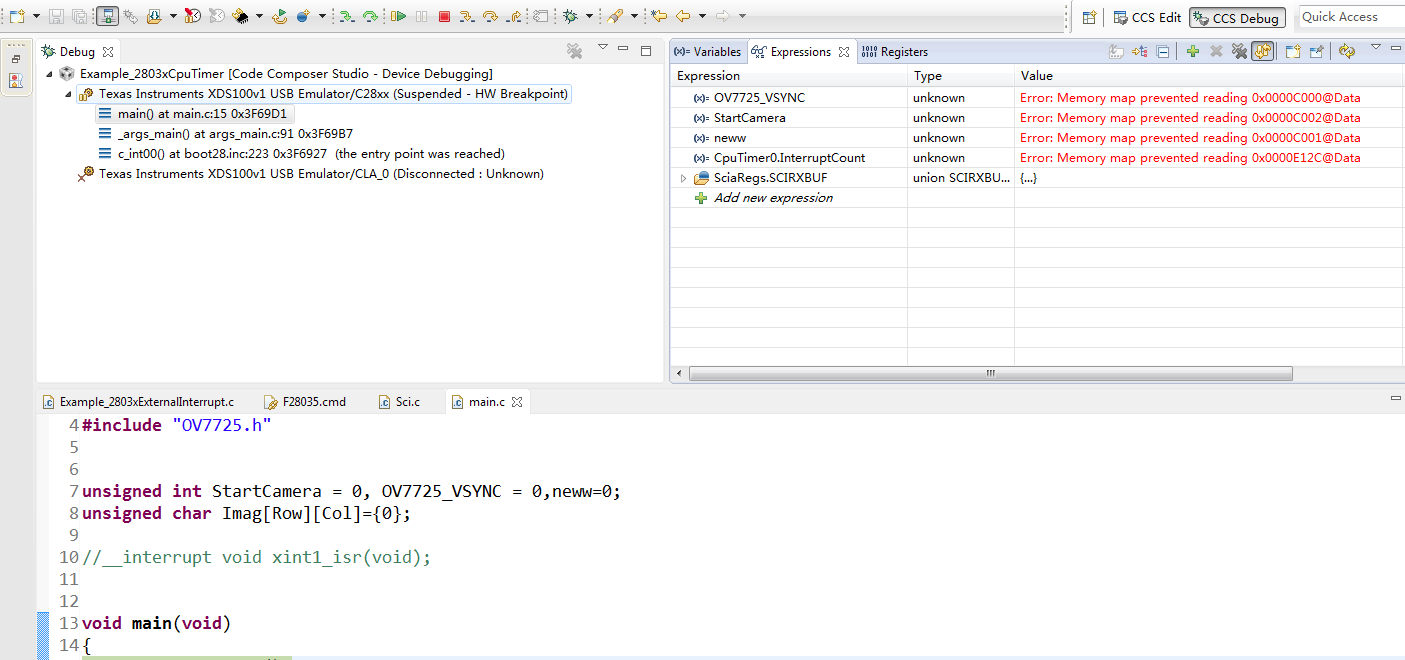Image resolution: width=1405 pixels, height=660 pixels.
Task: Click the Assembly Step Into icon
Action: [346, 16]
